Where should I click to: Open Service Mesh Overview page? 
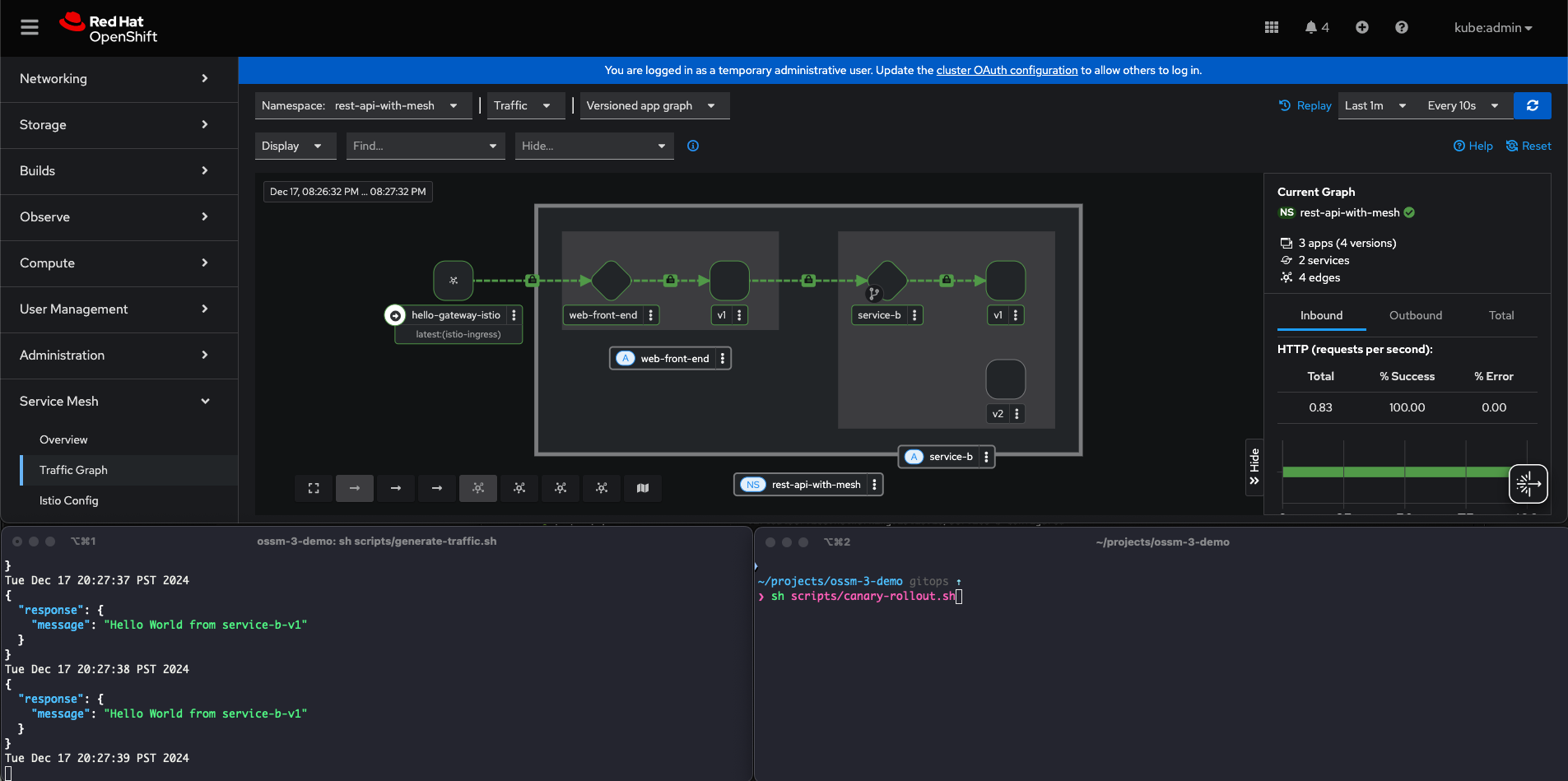point(63,439)
